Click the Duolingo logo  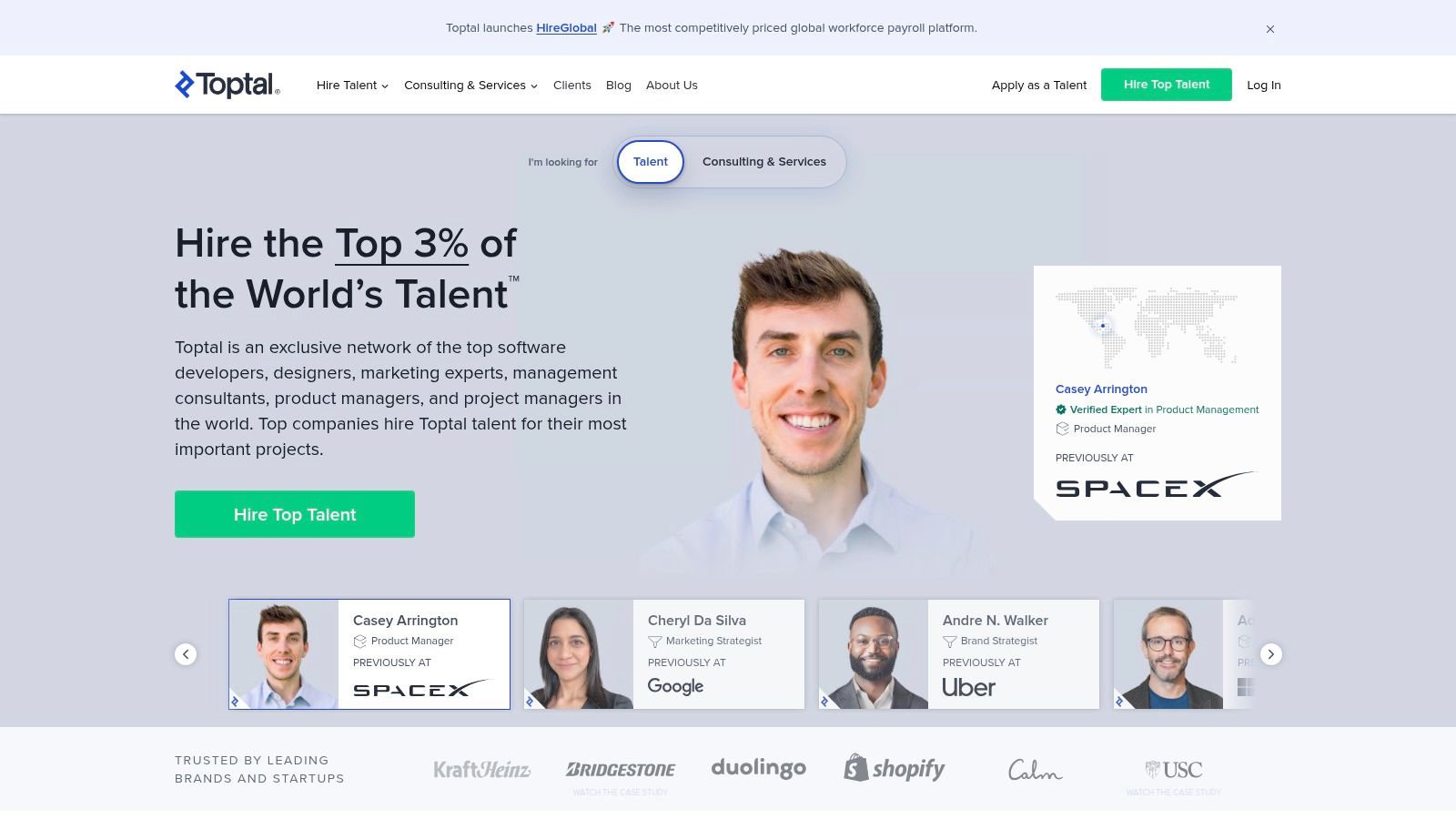758,768
